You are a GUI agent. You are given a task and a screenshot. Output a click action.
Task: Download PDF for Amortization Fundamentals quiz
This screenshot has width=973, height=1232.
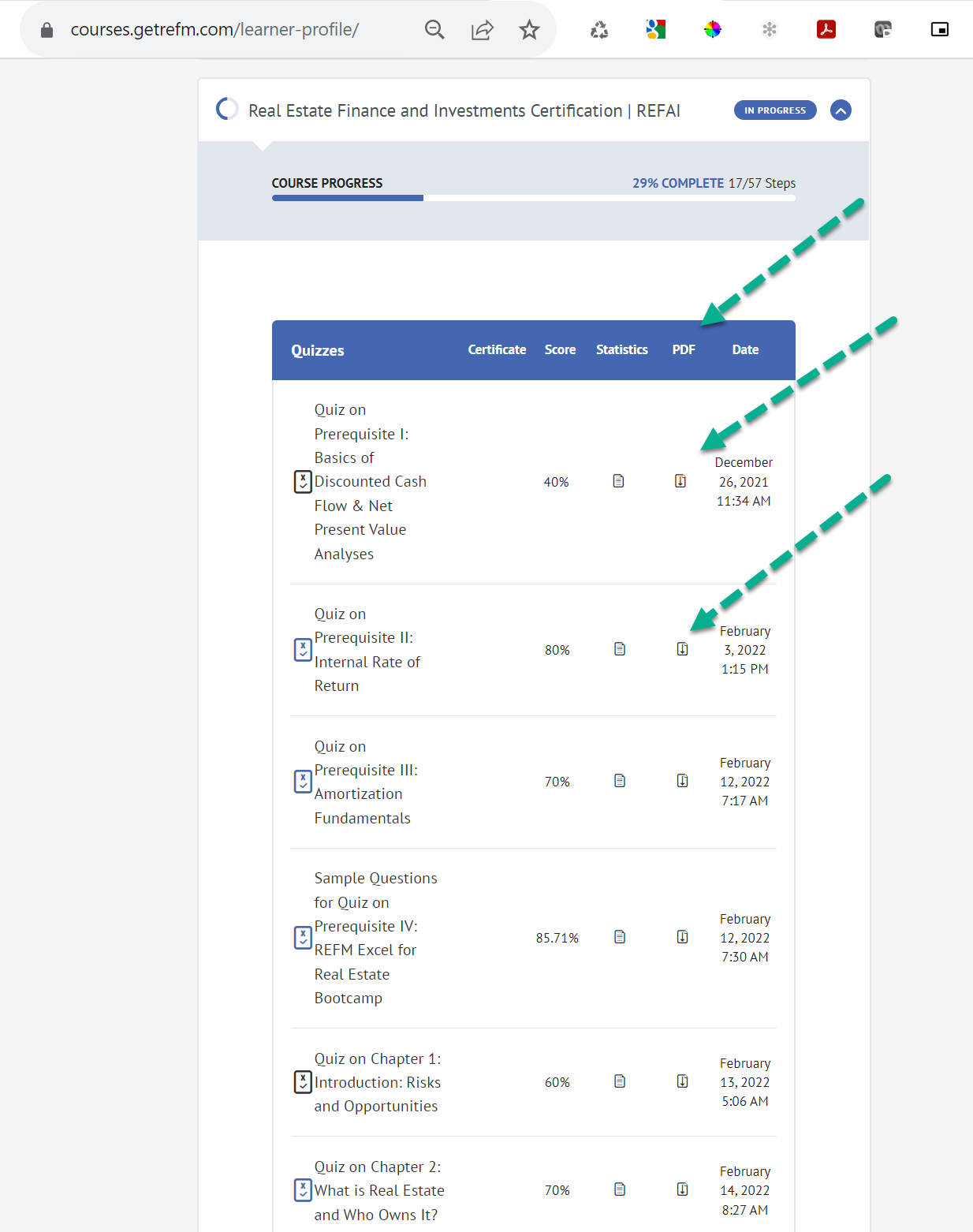coord(681,781)
